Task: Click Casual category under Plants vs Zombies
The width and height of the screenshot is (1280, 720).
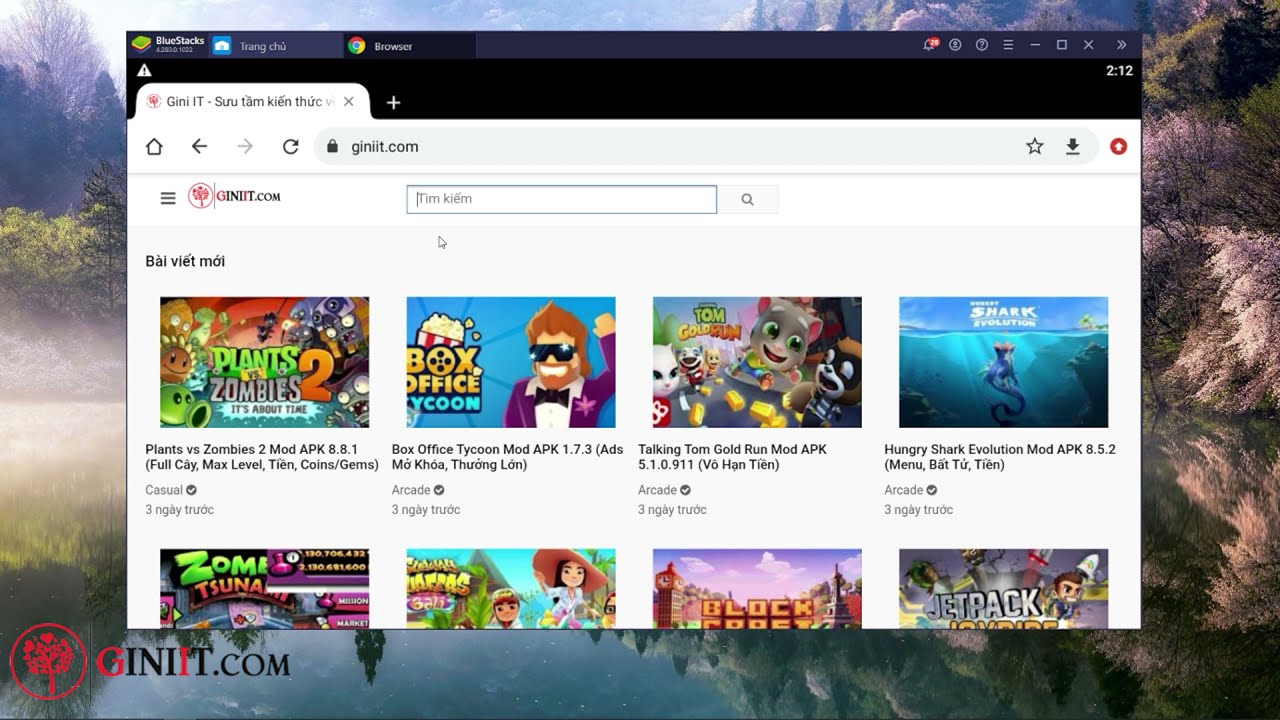Action: point(164,490)
